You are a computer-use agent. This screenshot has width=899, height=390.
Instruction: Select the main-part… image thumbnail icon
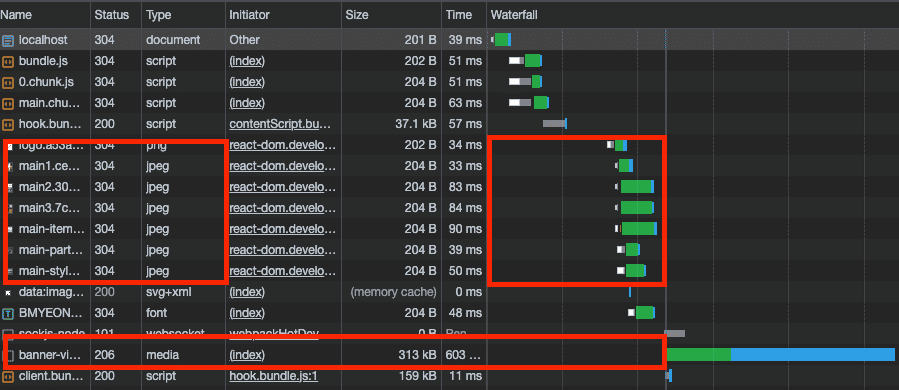[x=10, y=251]
